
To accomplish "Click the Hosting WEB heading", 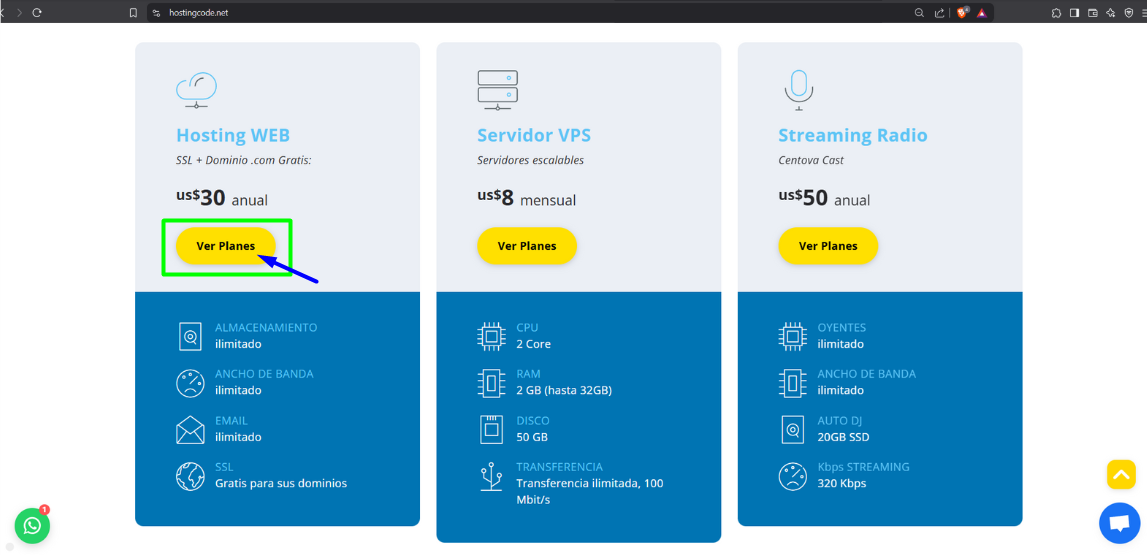I will coord(233,135).
